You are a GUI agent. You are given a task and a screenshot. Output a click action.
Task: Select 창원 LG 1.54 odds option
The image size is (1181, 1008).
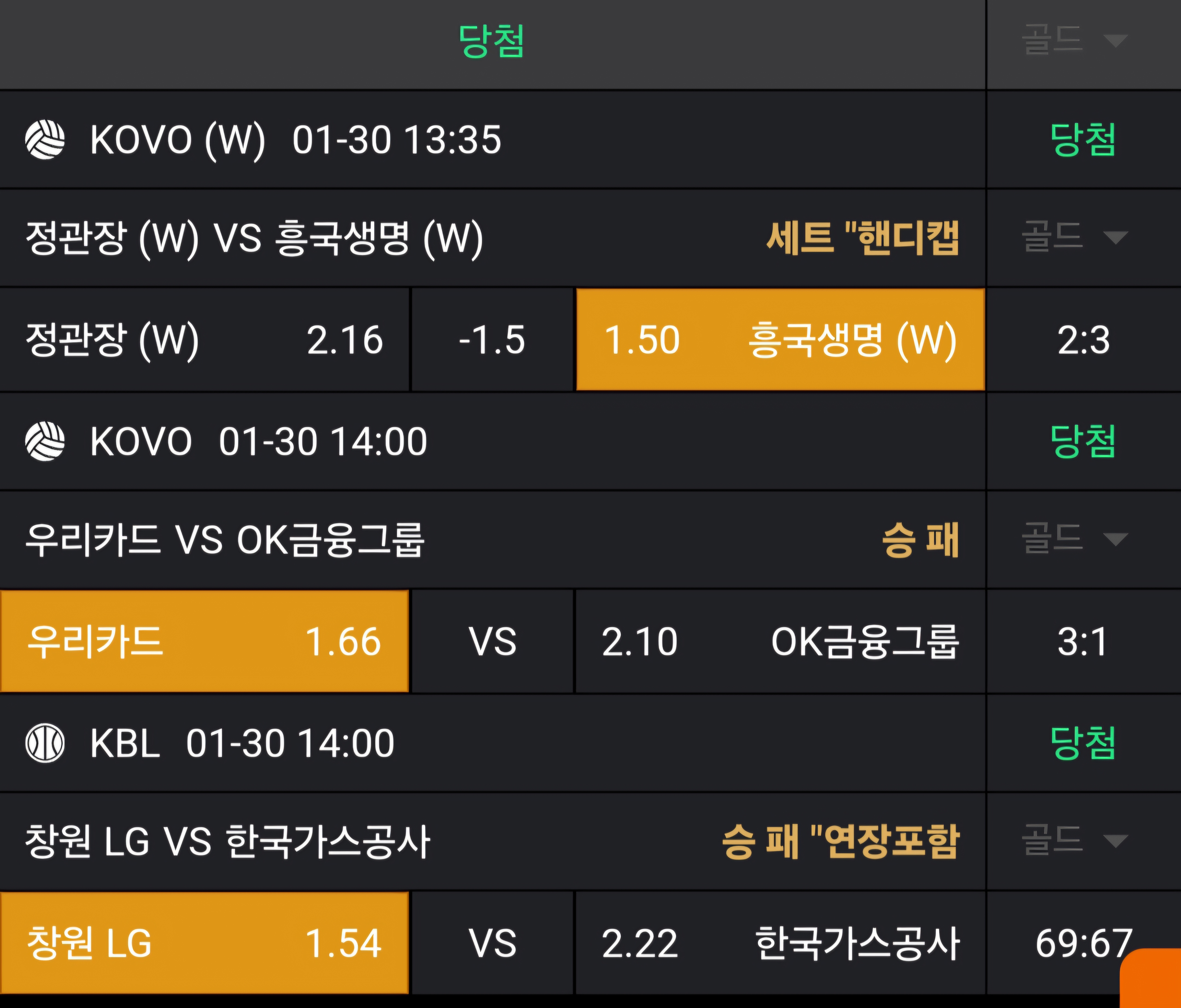tap(204, 943)
